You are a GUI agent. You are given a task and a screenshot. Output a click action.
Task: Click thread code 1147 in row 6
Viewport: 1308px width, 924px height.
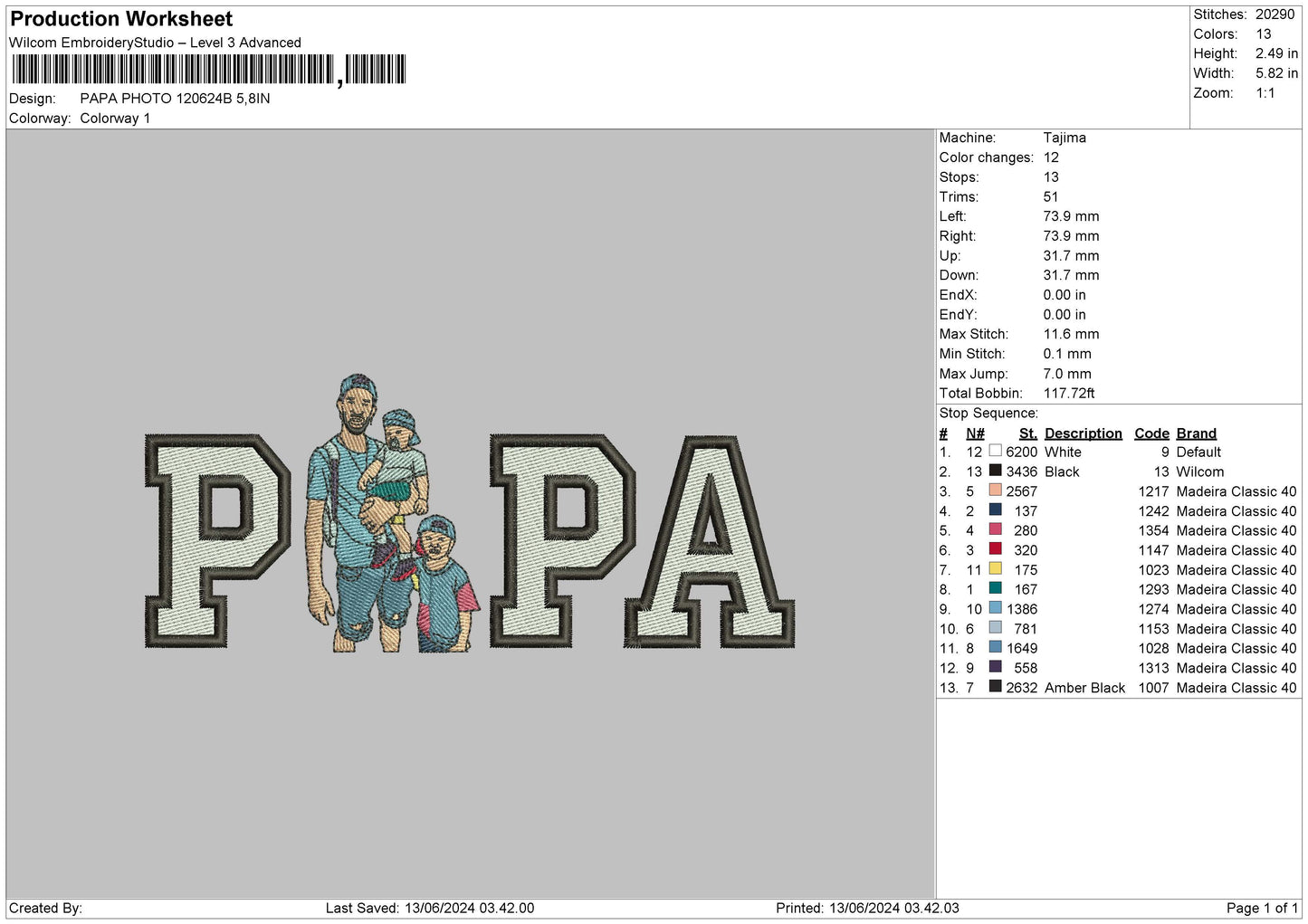(x=1153, y=550)
